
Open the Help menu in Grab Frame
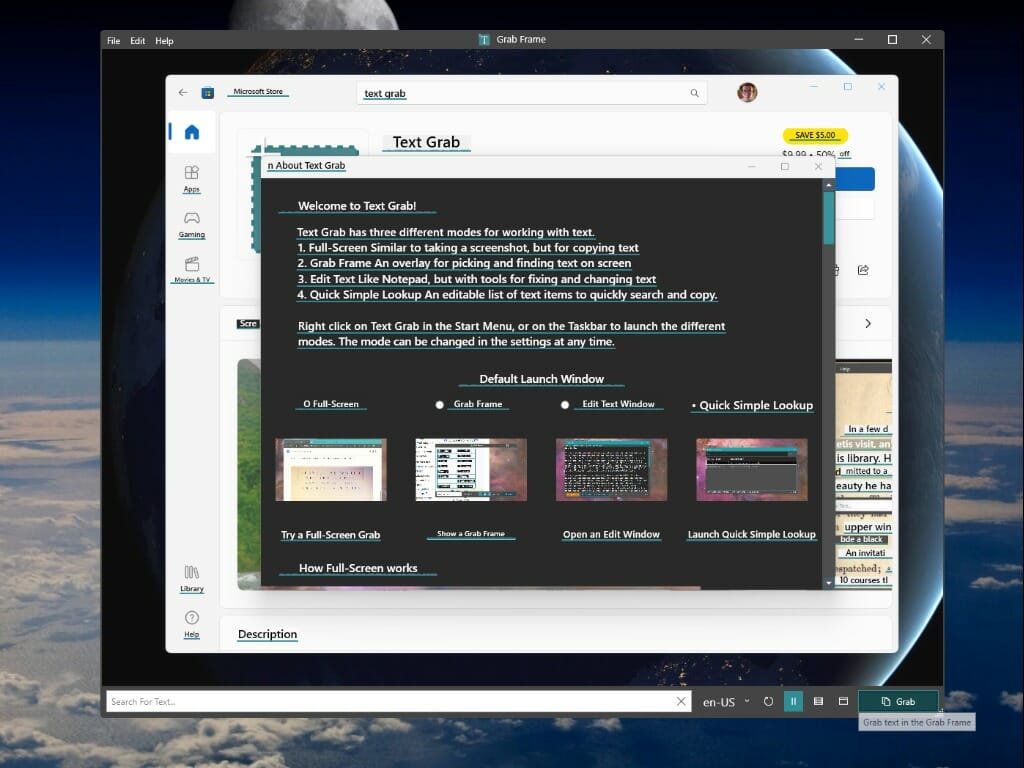point(164,40)
